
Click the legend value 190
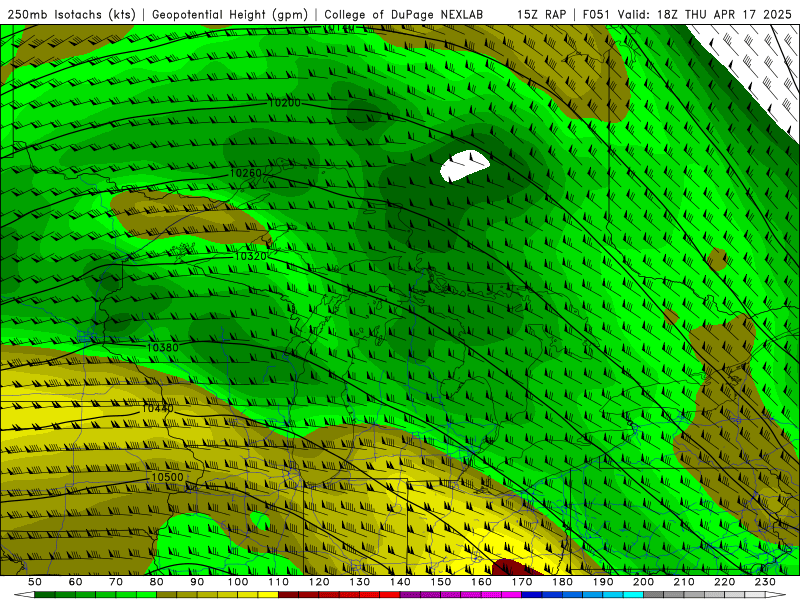pyautogui.click(x=603, y=582)
